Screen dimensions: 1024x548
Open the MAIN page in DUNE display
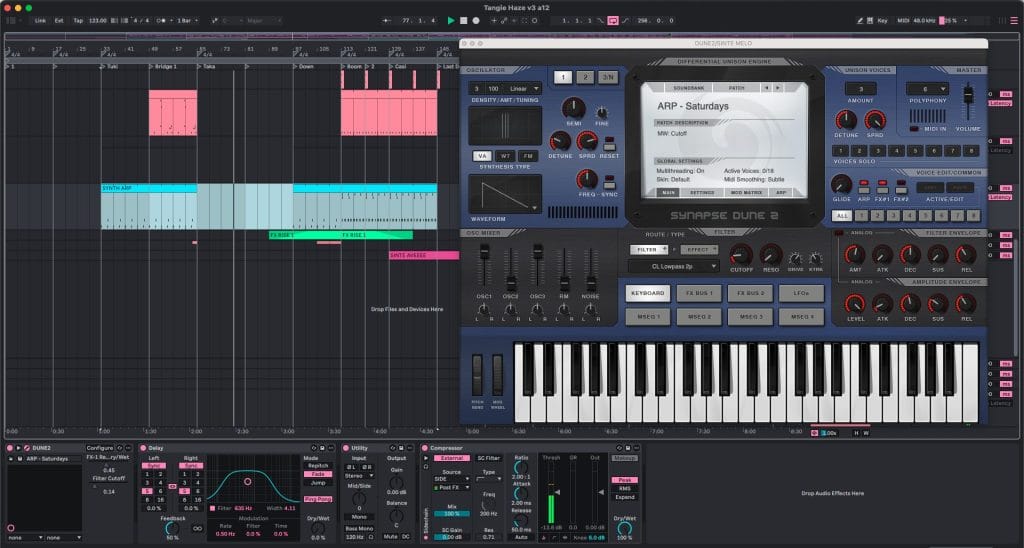[x=668, y=193]
